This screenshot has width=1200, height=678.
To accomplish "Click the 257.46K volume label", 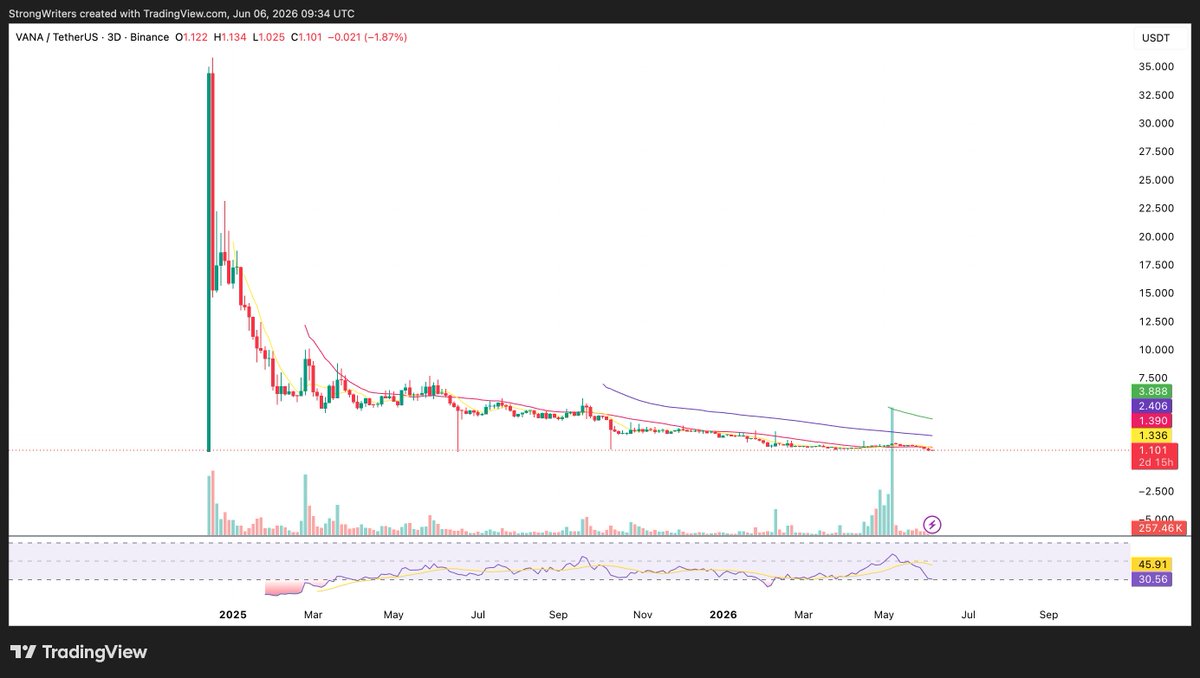I will [1157, 527].
